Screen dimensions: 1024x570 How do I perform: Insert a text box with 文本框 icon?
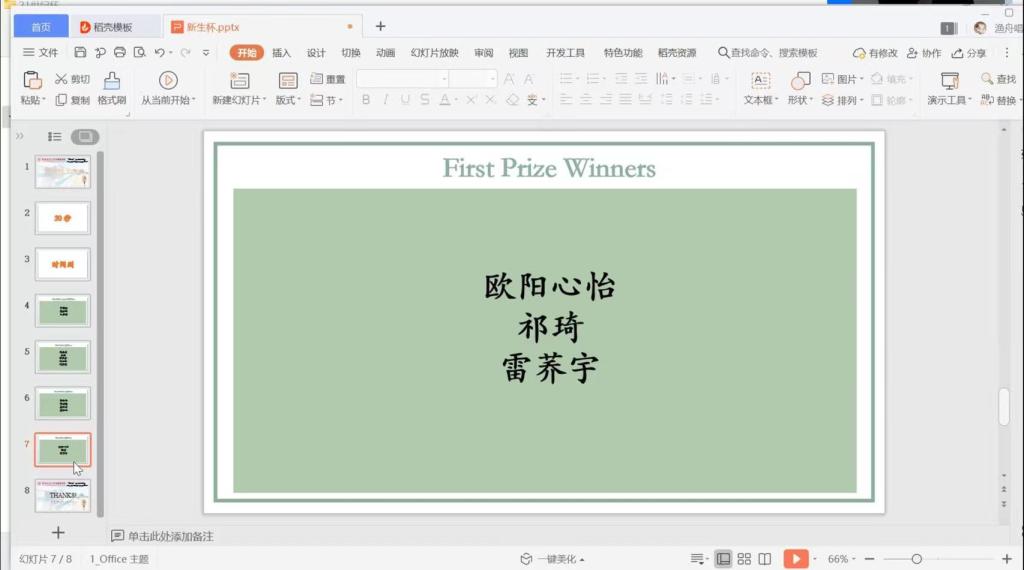click(x=761, y=81)
